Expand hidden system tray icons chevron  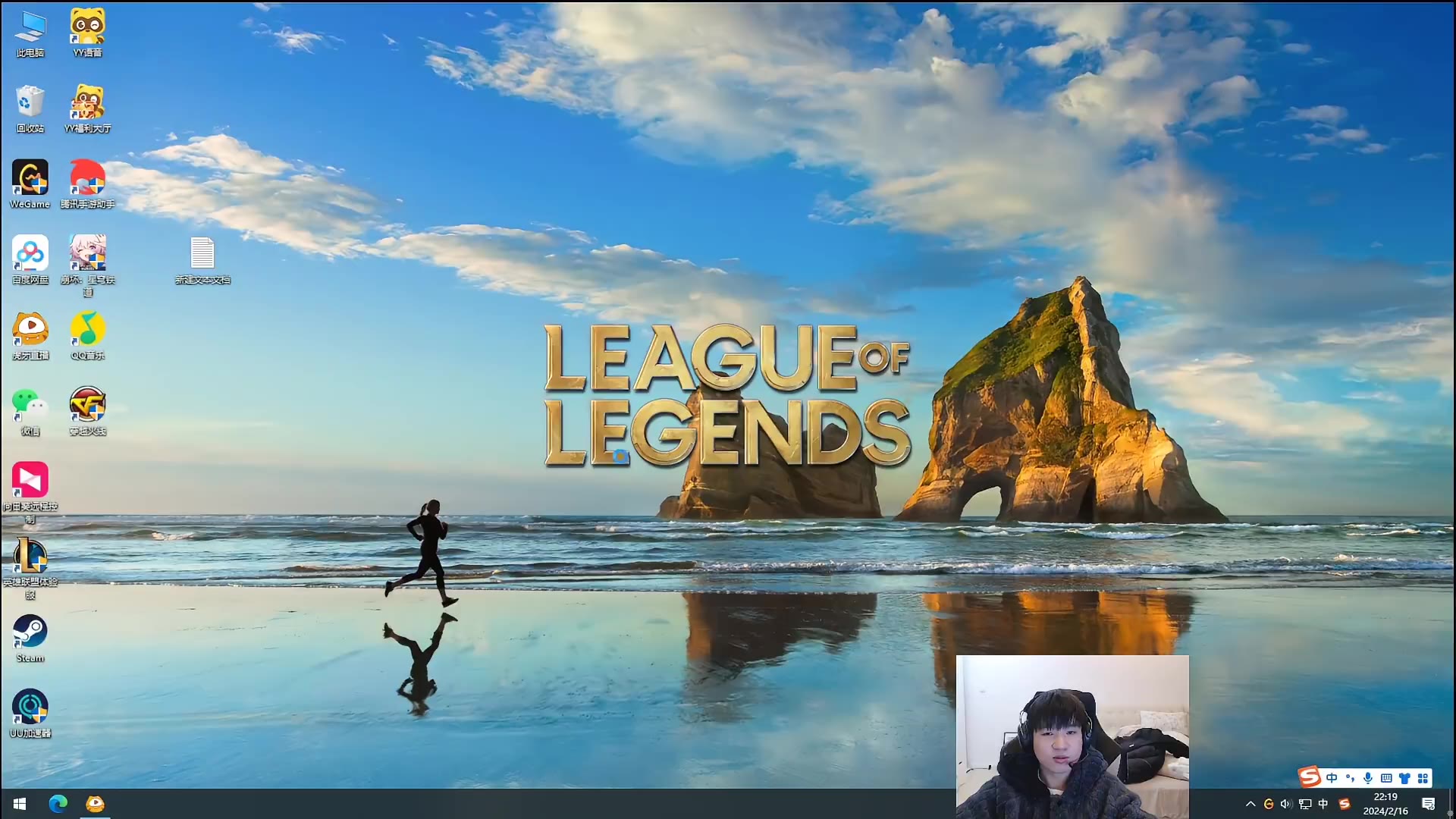point(1250,804)
